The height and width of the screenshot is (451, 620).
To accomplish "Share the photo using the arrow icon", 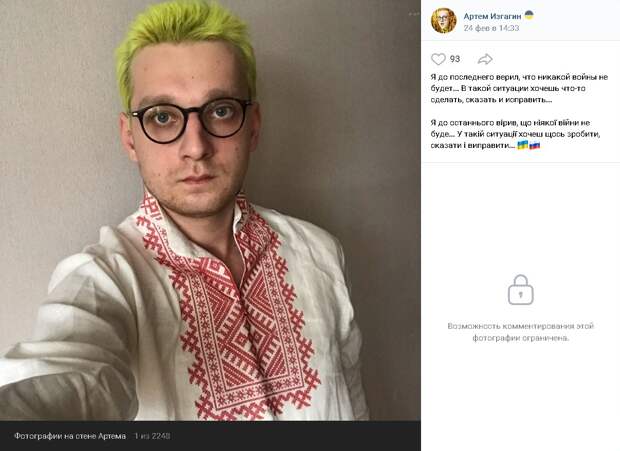I will [x=485, y=59].
